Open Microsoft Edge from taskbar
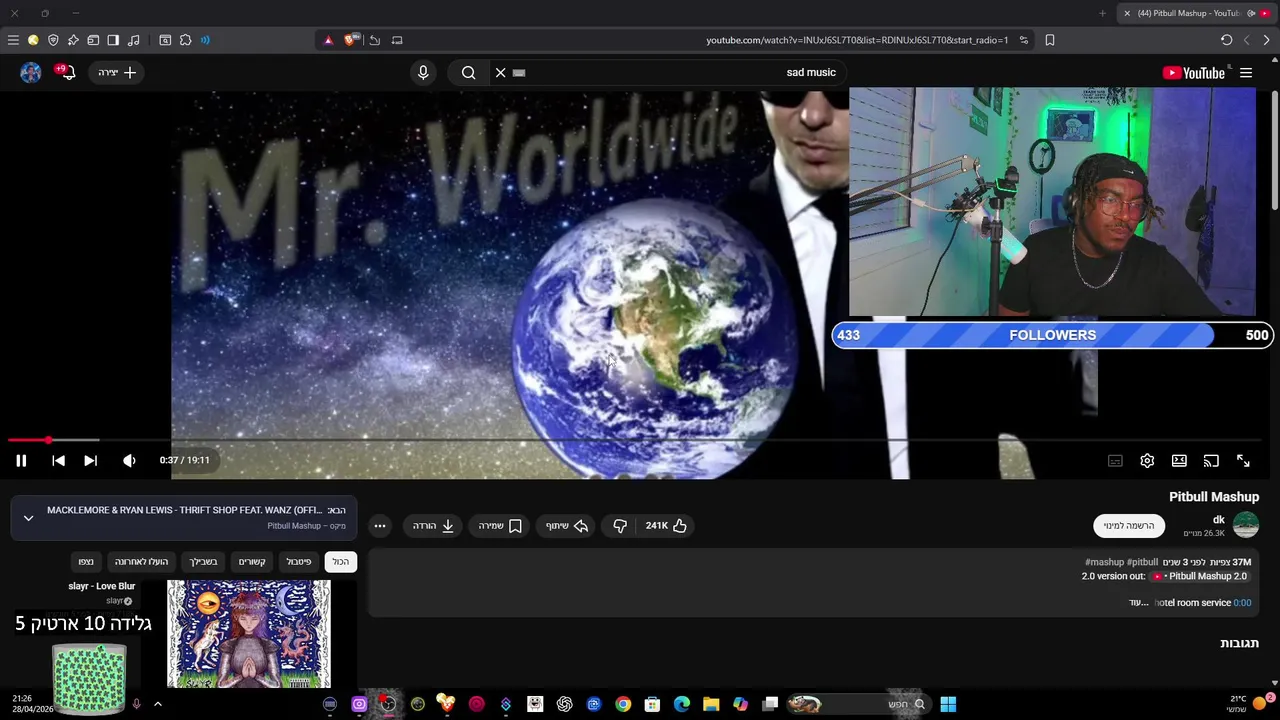1280x720 pixels. (682, 704)
